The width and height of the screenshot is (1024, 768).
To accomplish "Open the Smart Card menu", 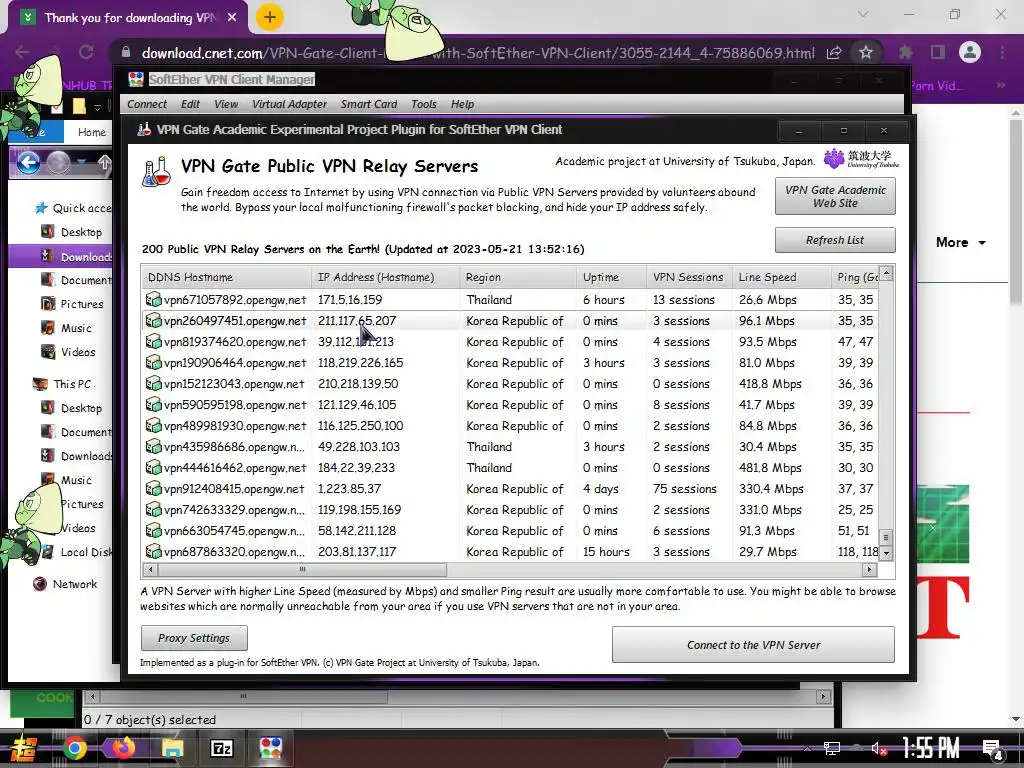I will pyautogui.click(x=369, y=104).
